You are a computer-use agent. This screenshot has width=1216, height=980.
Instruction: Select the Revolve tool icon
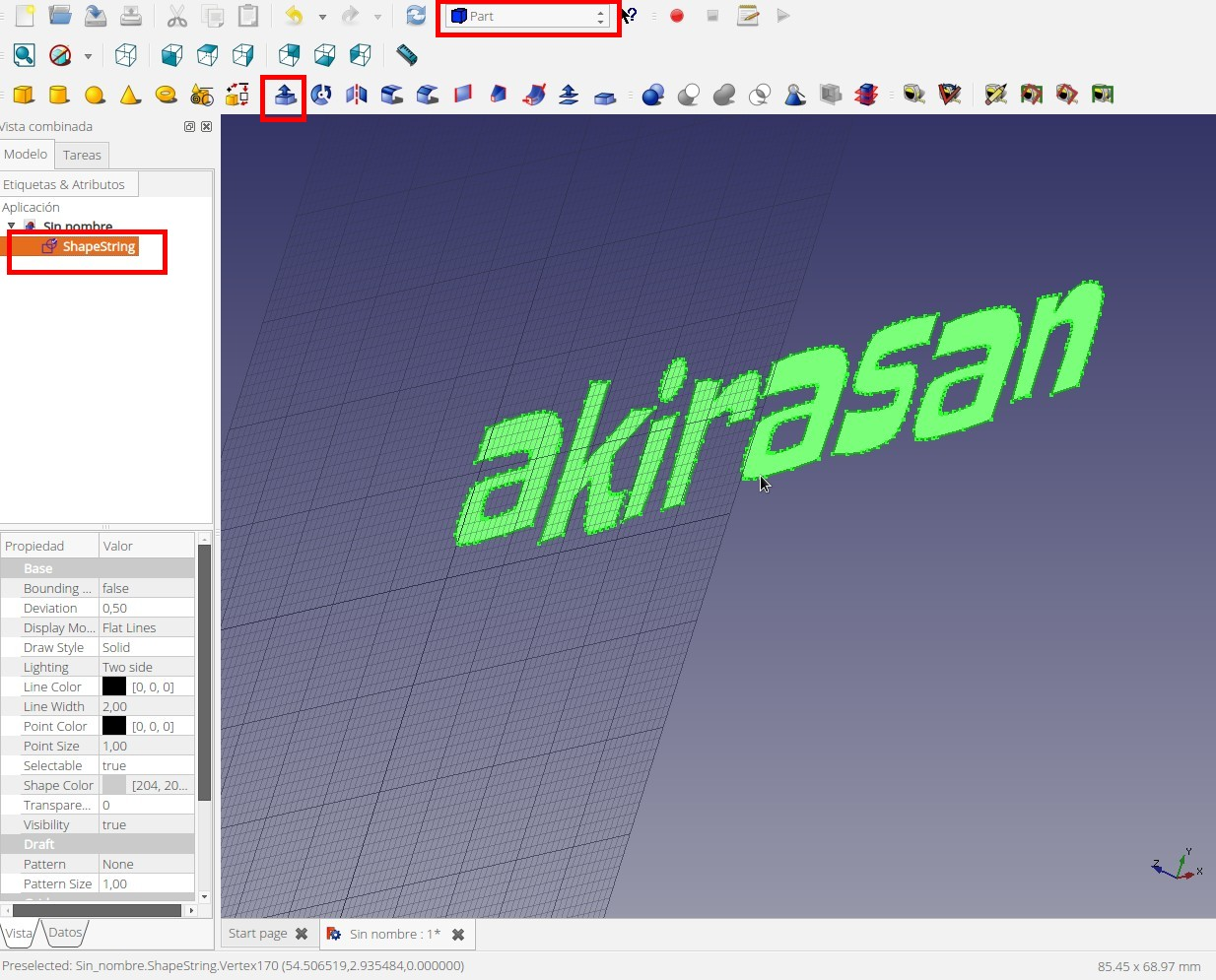point(320,95)
